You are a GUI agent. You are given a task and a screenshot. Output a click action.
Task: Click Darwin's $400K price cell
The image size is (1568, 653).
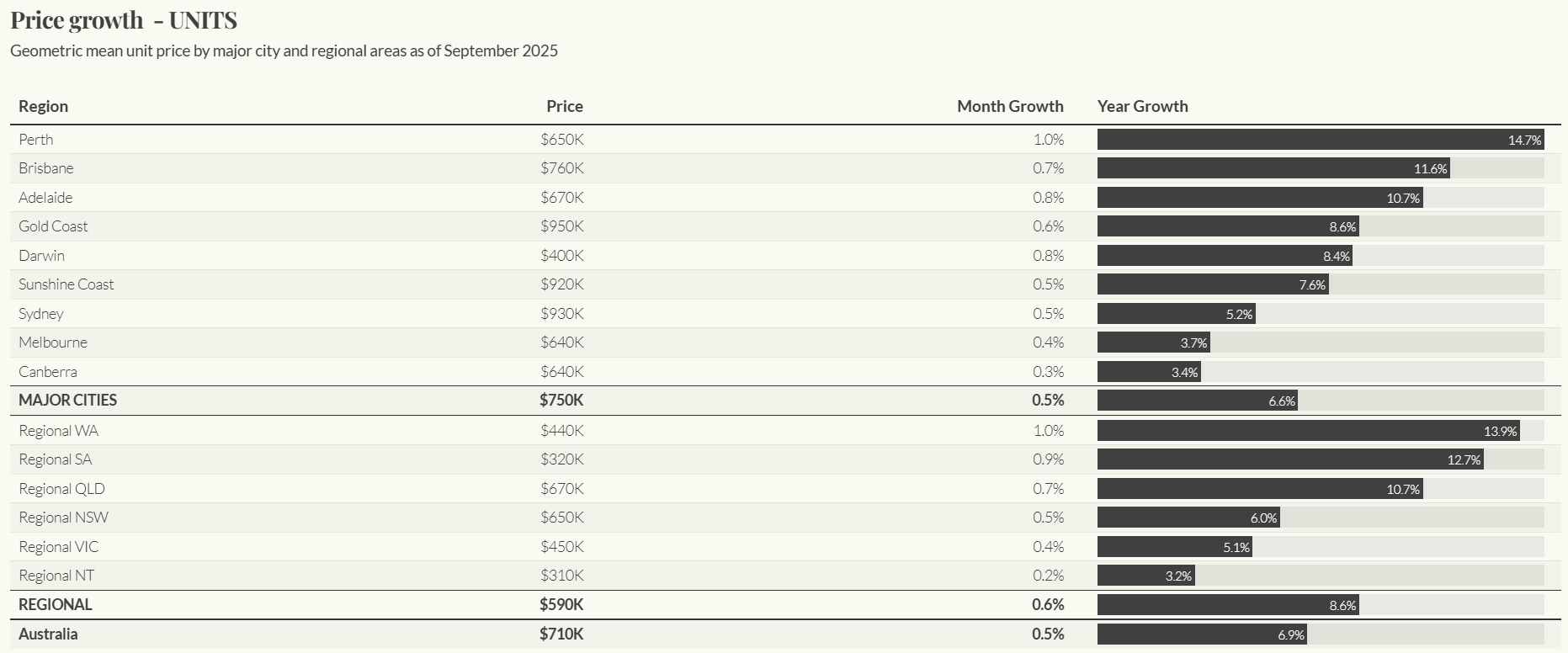click(x=561, y=256)
